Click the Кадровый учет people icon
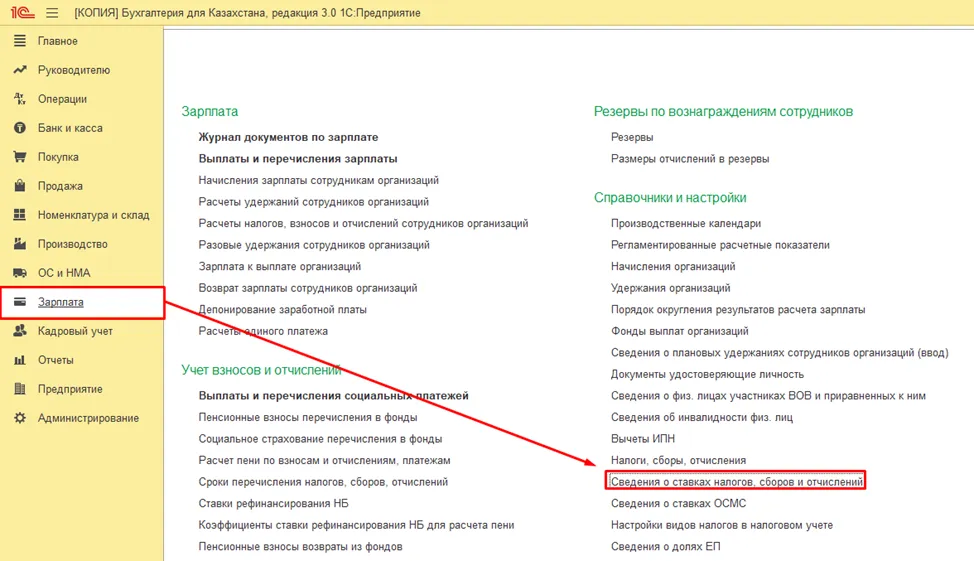Image resolution: width=974 pixels, height=561 pixels. tap(20, 331)
